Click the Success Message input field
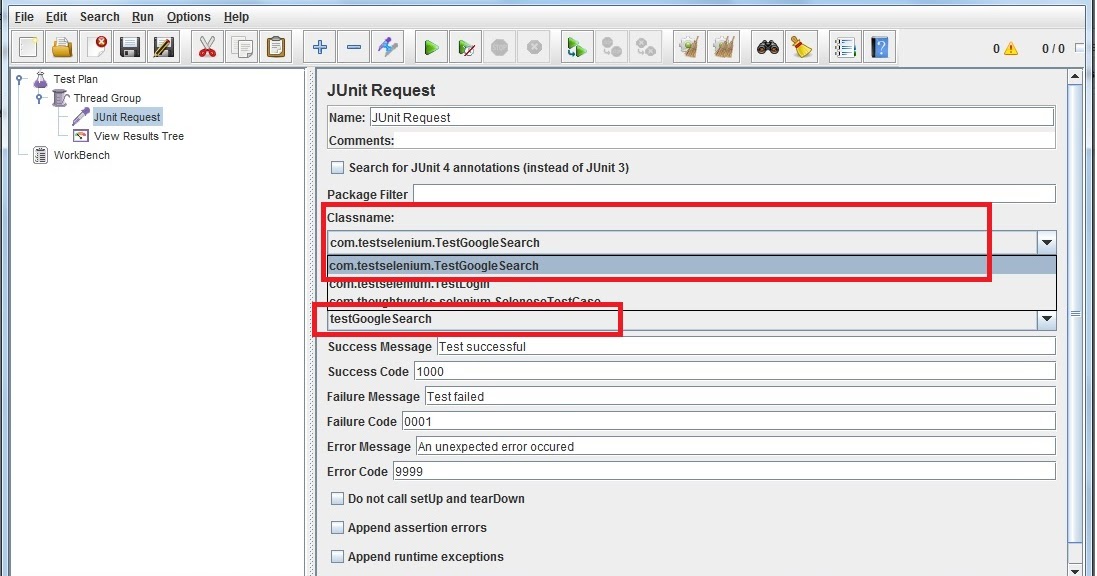The height and width of the screenshot is (576, 1097). click(x=700, y=346)
